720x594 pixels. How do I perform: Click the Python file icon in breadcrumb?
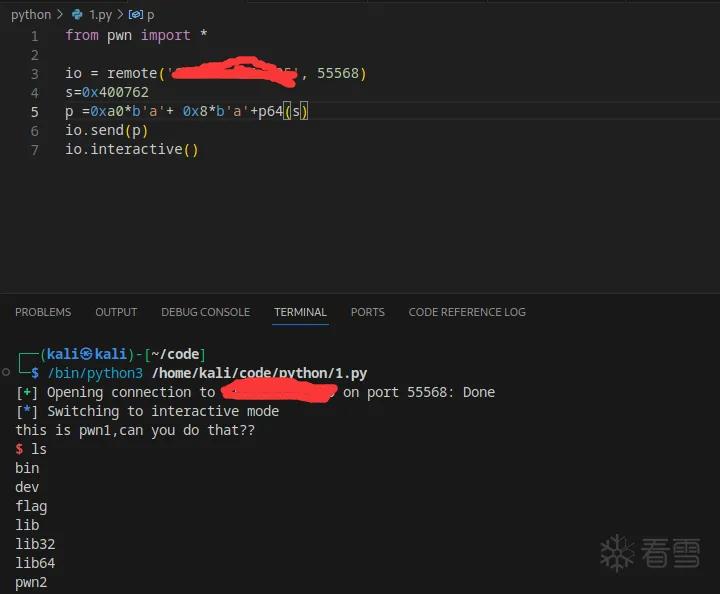77,15
